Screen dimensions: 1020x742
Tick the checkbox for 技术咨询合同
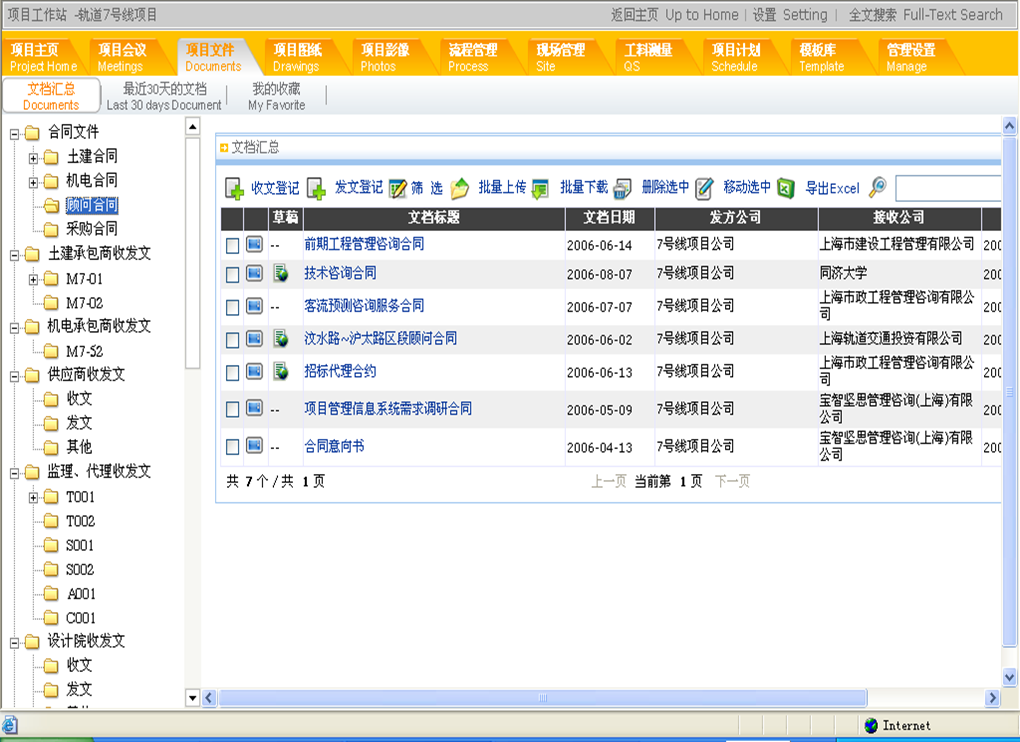point(232,274)
